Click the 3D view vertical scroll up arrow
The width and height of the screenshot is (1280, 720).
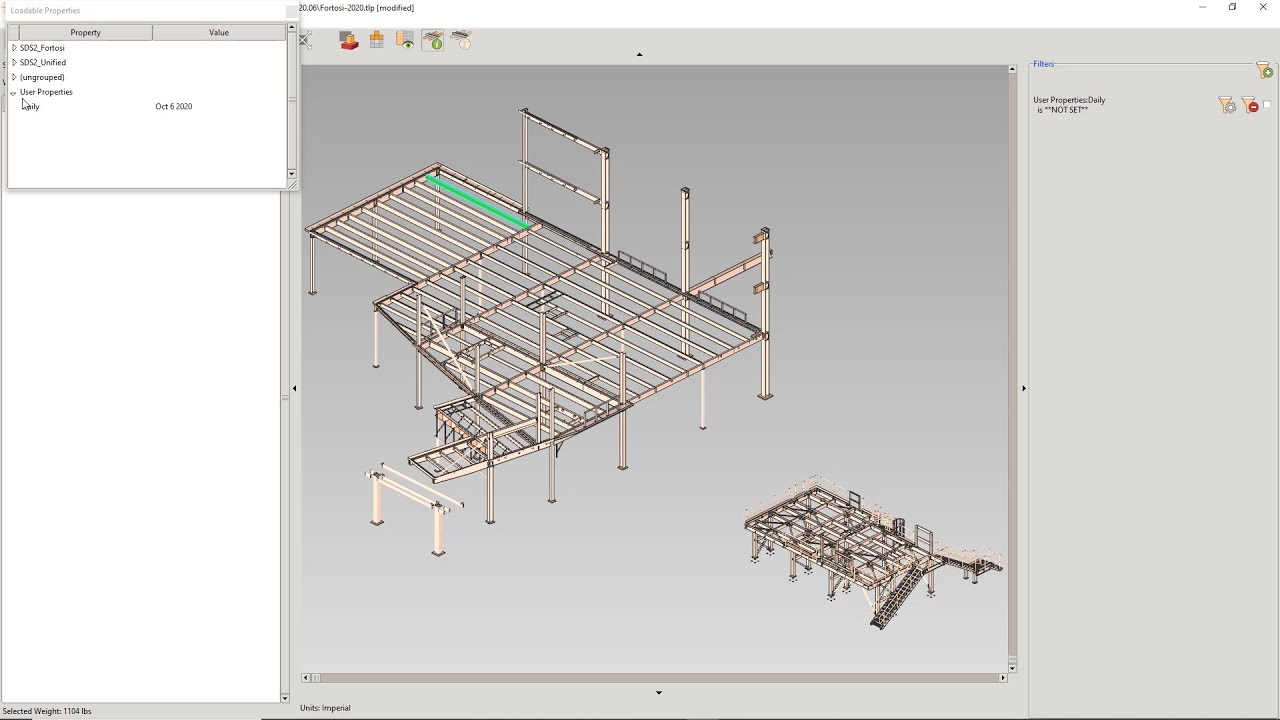(x=1012, y=69)
